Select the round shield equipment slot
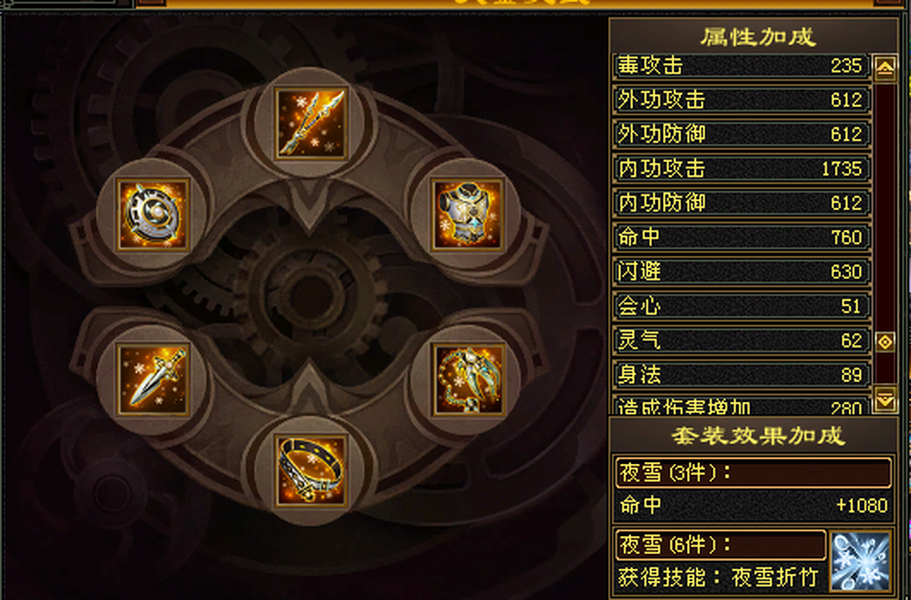Screen dimensions: 911x600 [x=153, y=214]
